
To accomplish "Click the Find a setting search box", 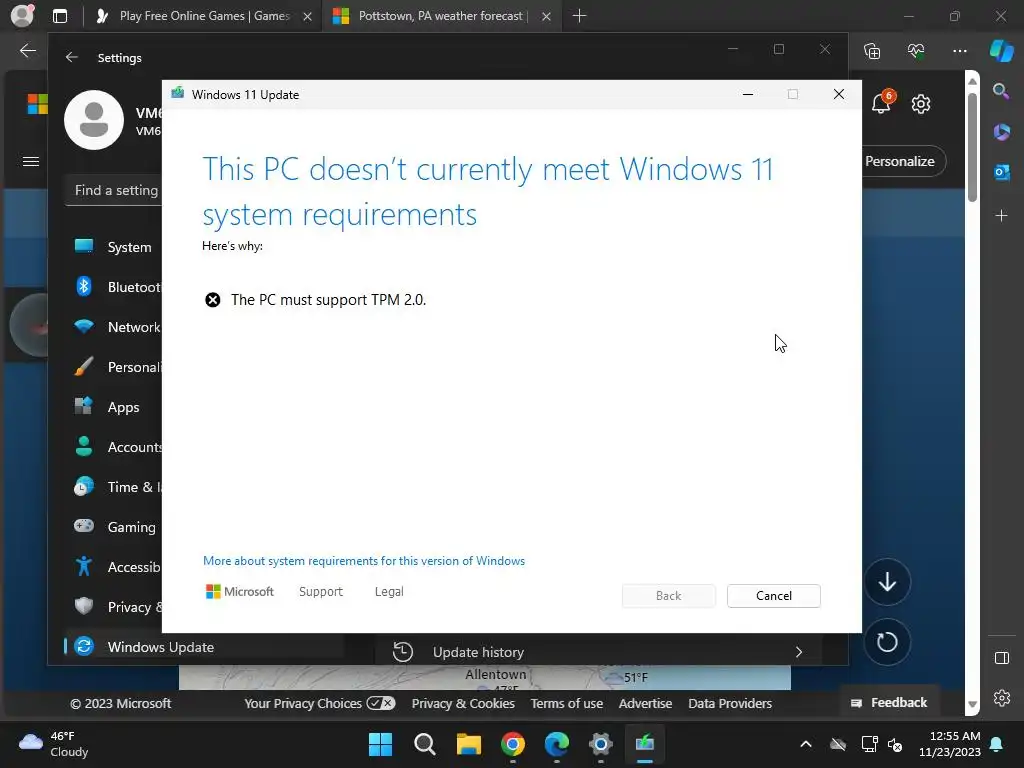I will pyautogui.click(x=114, y=190).
